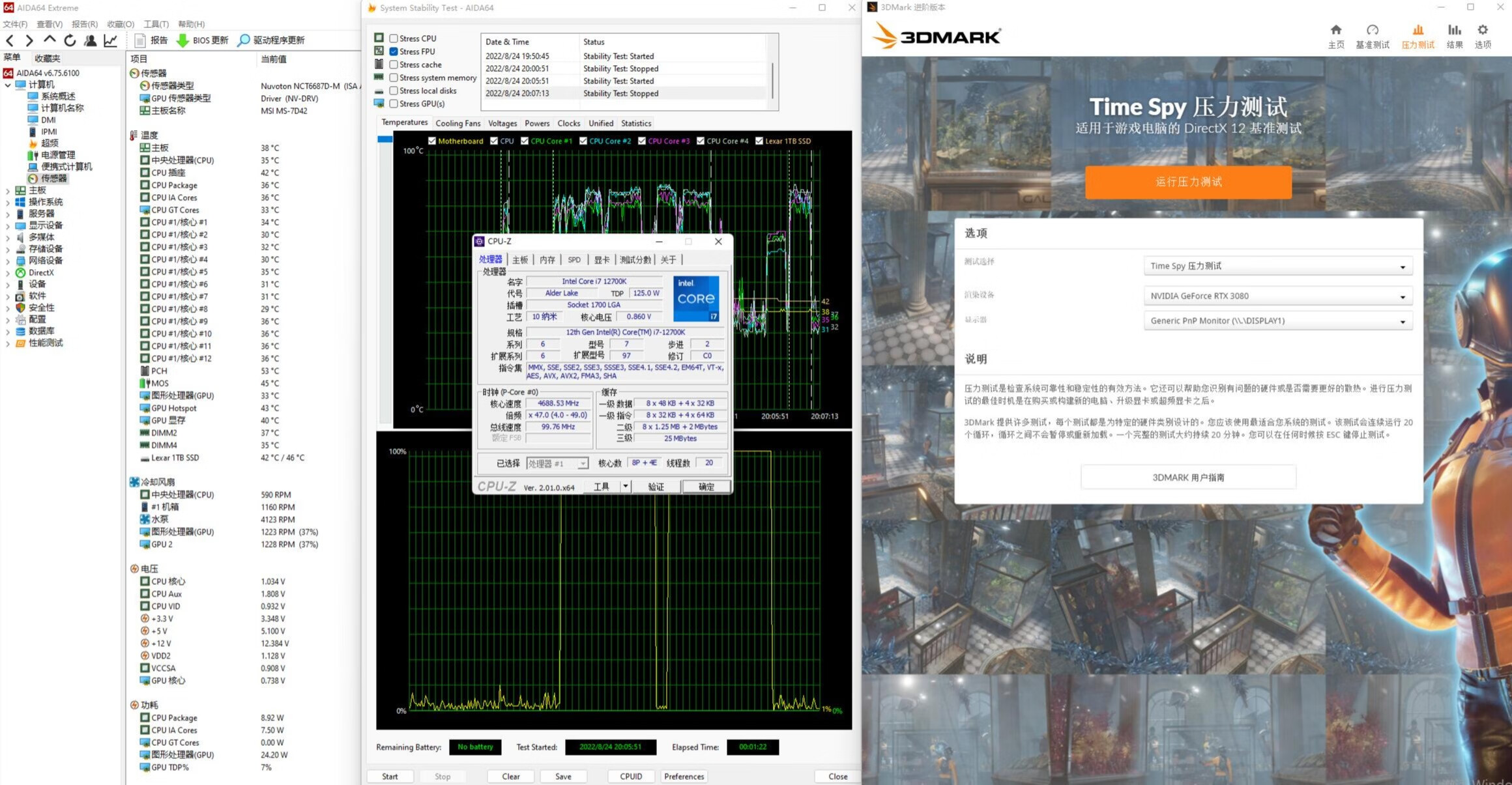Viewport: 1512px width, 785px height.
Task: Toggle the Stress GPU(s) checkbox
Action: tap(394, 104)
